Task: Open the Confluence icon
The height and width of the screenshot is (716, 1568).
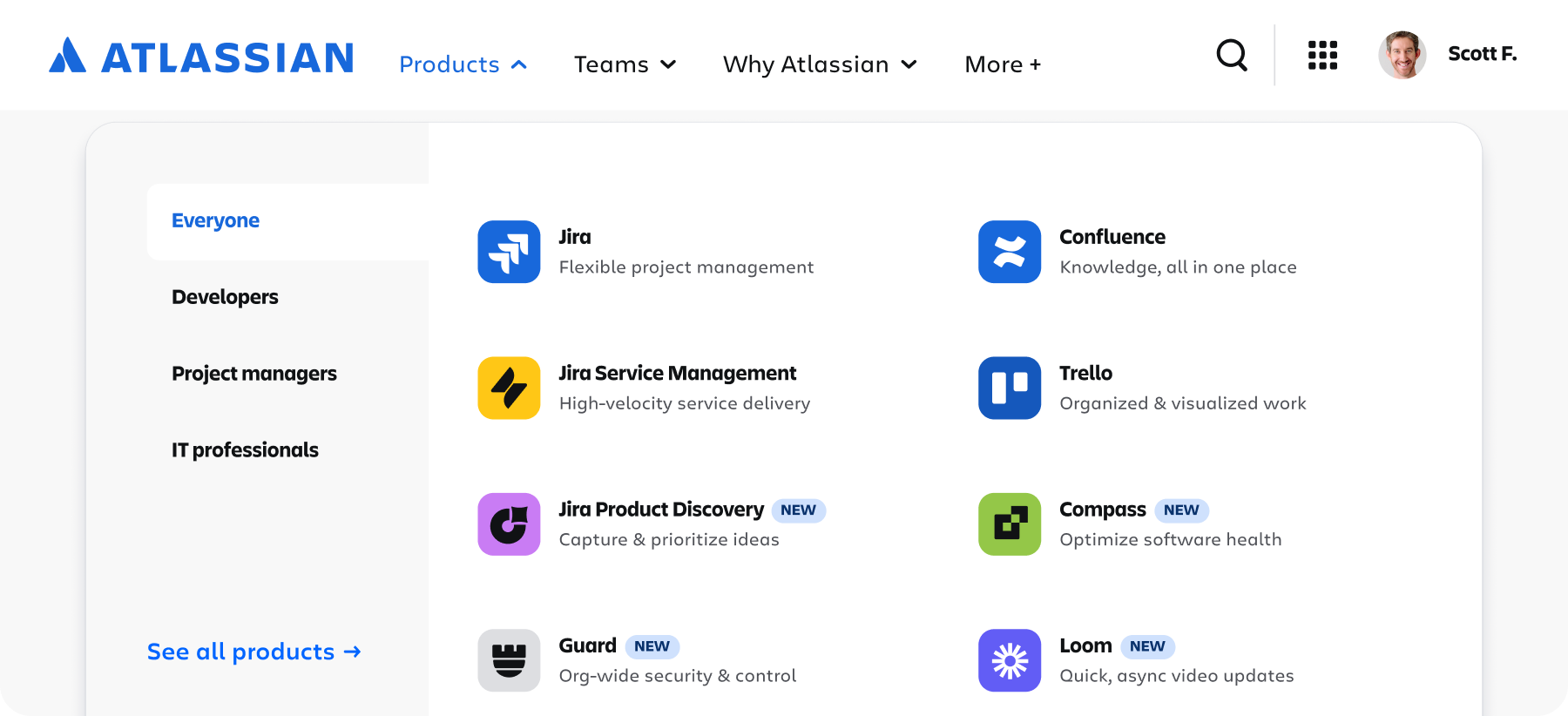Action: click(1010, 252)
